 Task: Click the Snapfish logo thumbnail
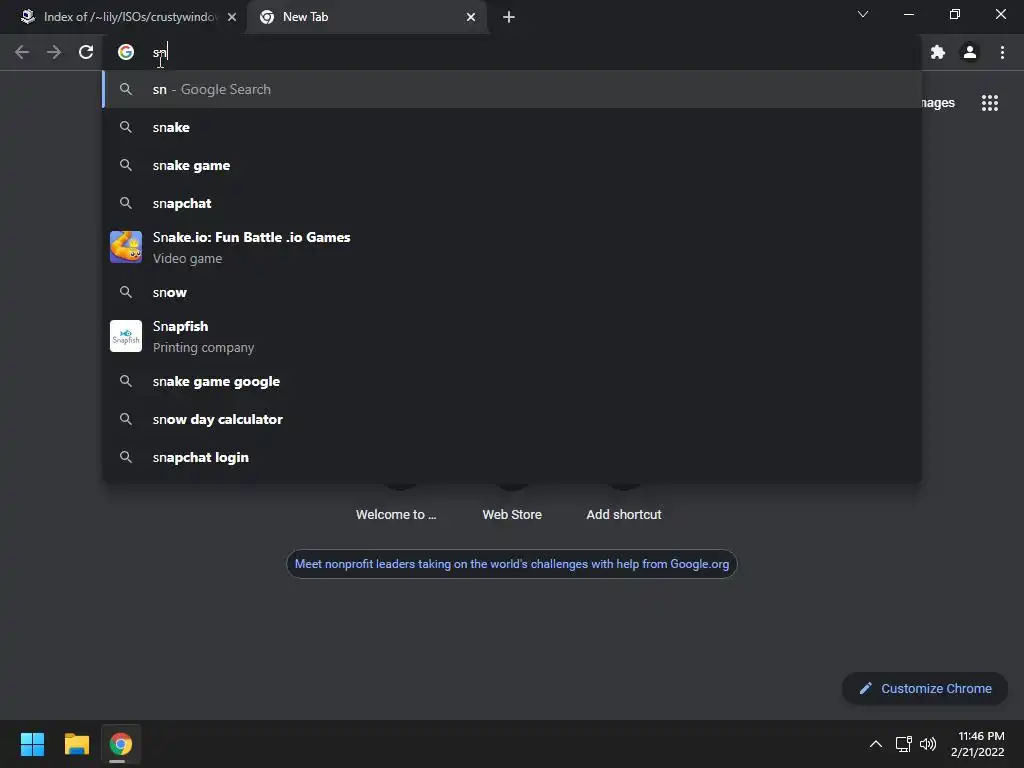[x=126, y=336]
